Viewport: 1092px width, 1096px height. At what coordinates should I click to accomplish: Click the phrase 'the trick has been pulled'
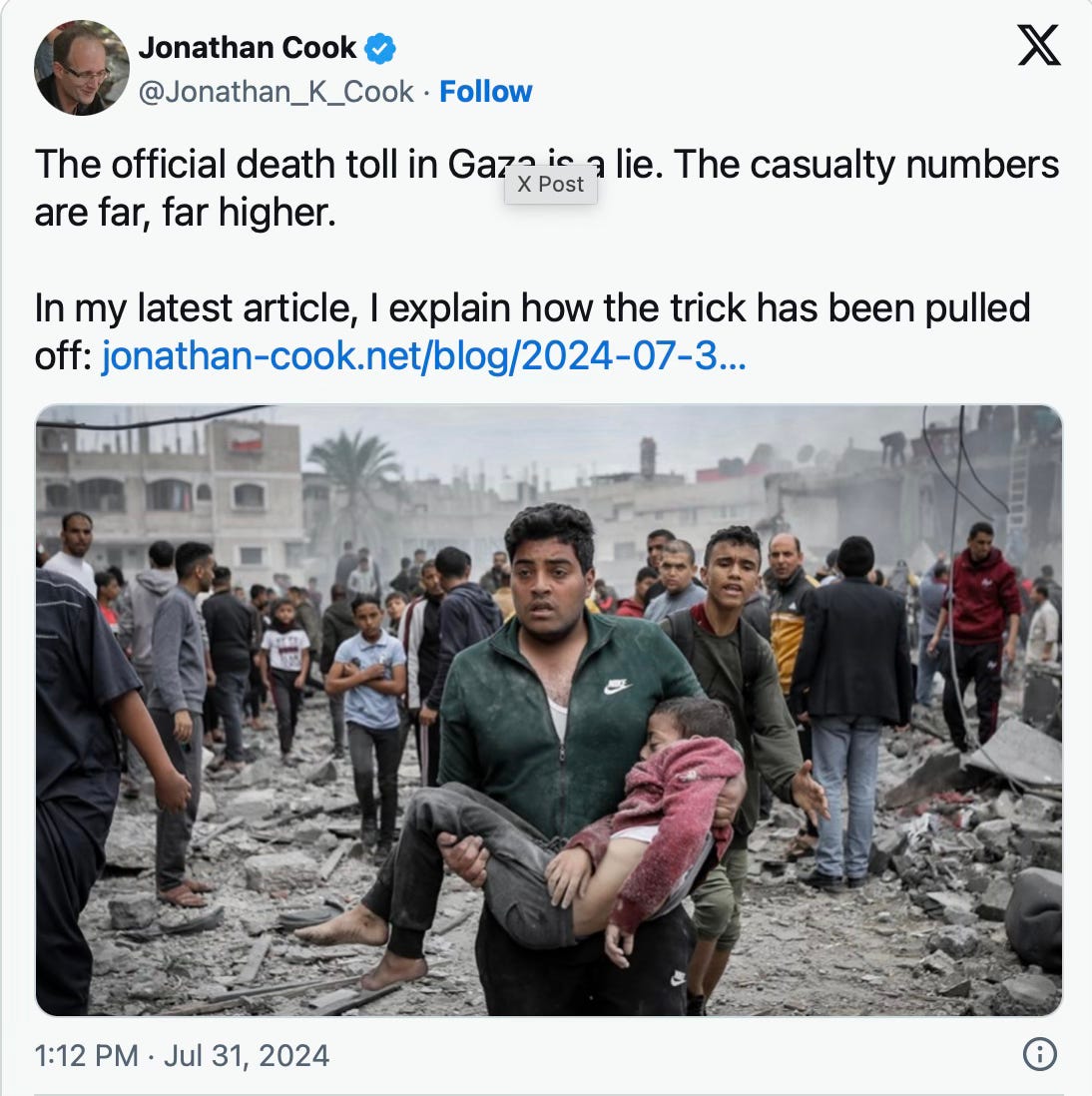pyautogui.click(x=817, y=308)
